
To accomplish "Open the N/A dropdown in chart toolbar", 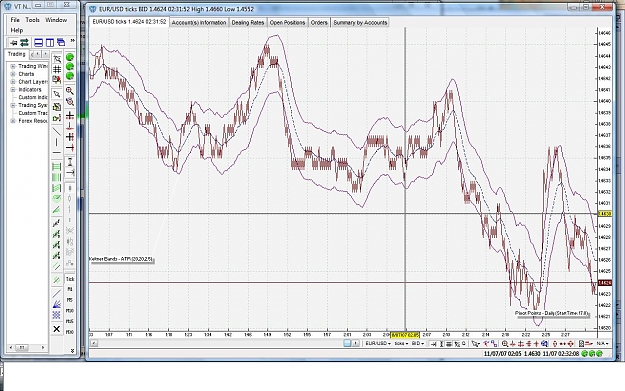I will [x=602, y=344].
